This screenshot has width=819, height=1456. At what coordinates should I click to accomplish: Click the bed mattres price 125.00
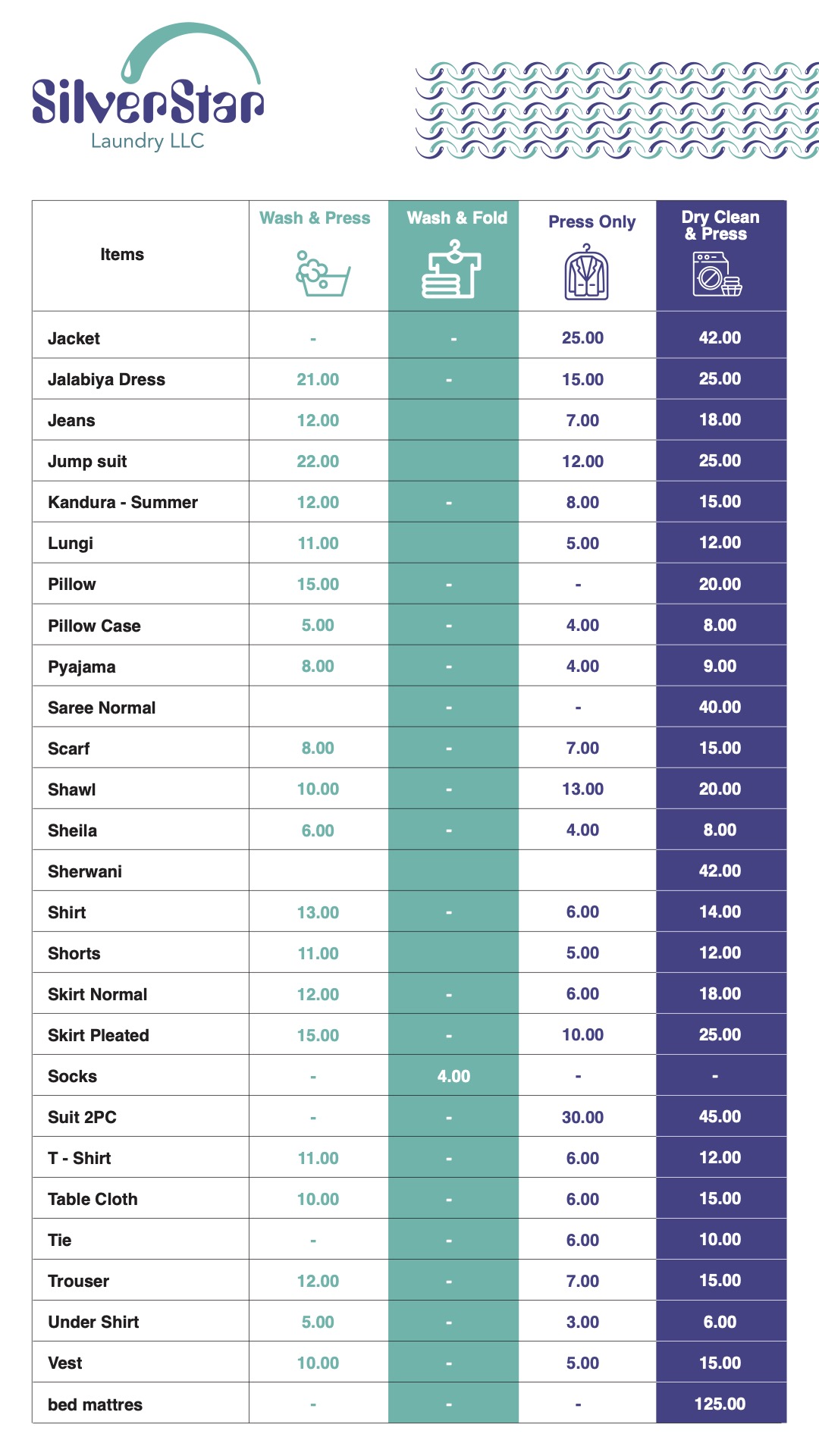pyautogui.click(x=720, y=1404)
